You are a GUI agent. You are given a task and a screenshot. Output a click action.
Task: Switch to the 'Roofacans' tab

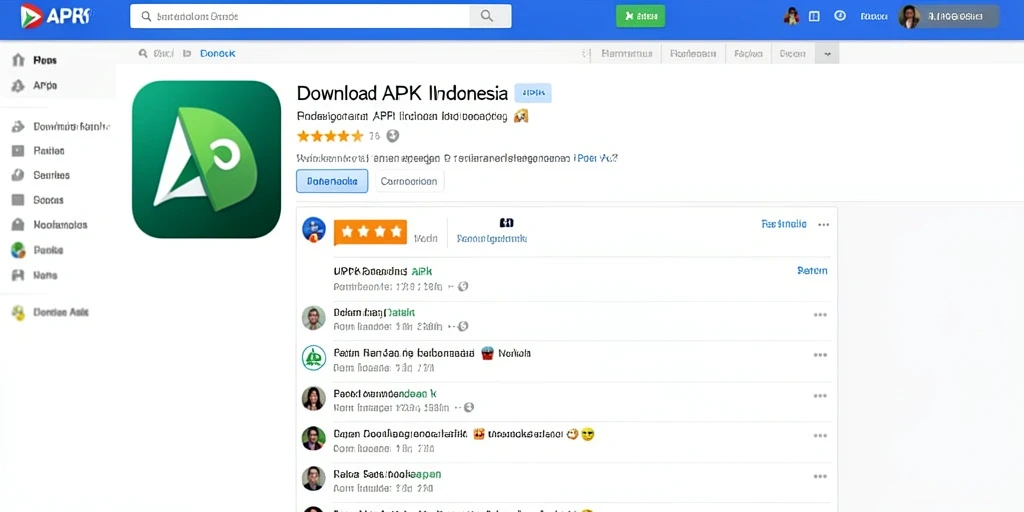click(693, 54)
